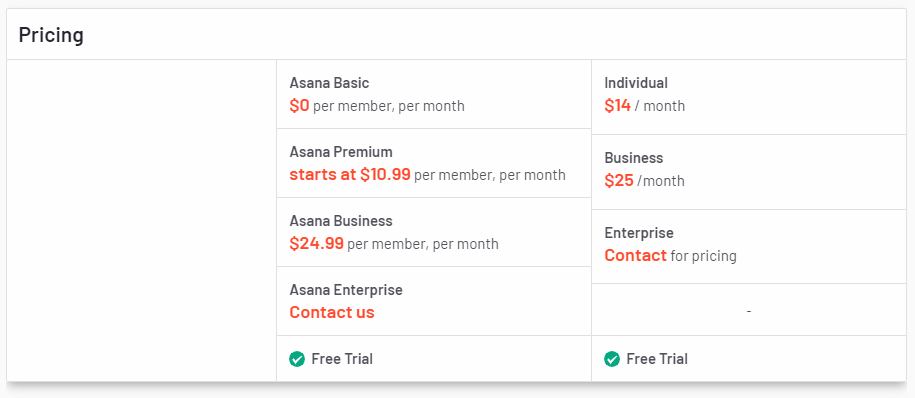Image resolution: width=915 pixels, height=398 pixels.
Task: Click the starts at $10.99 price text
Action: pos(350,174)
